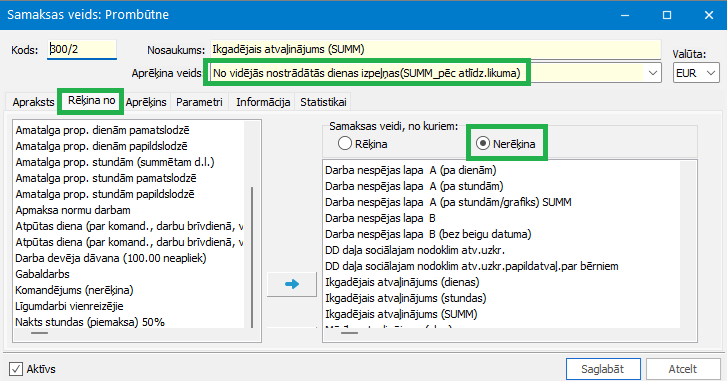The width and height of the screenshot is (727, 381).
Task: Select the Nerēķina radio button
Action: click(x=483, y=144)
